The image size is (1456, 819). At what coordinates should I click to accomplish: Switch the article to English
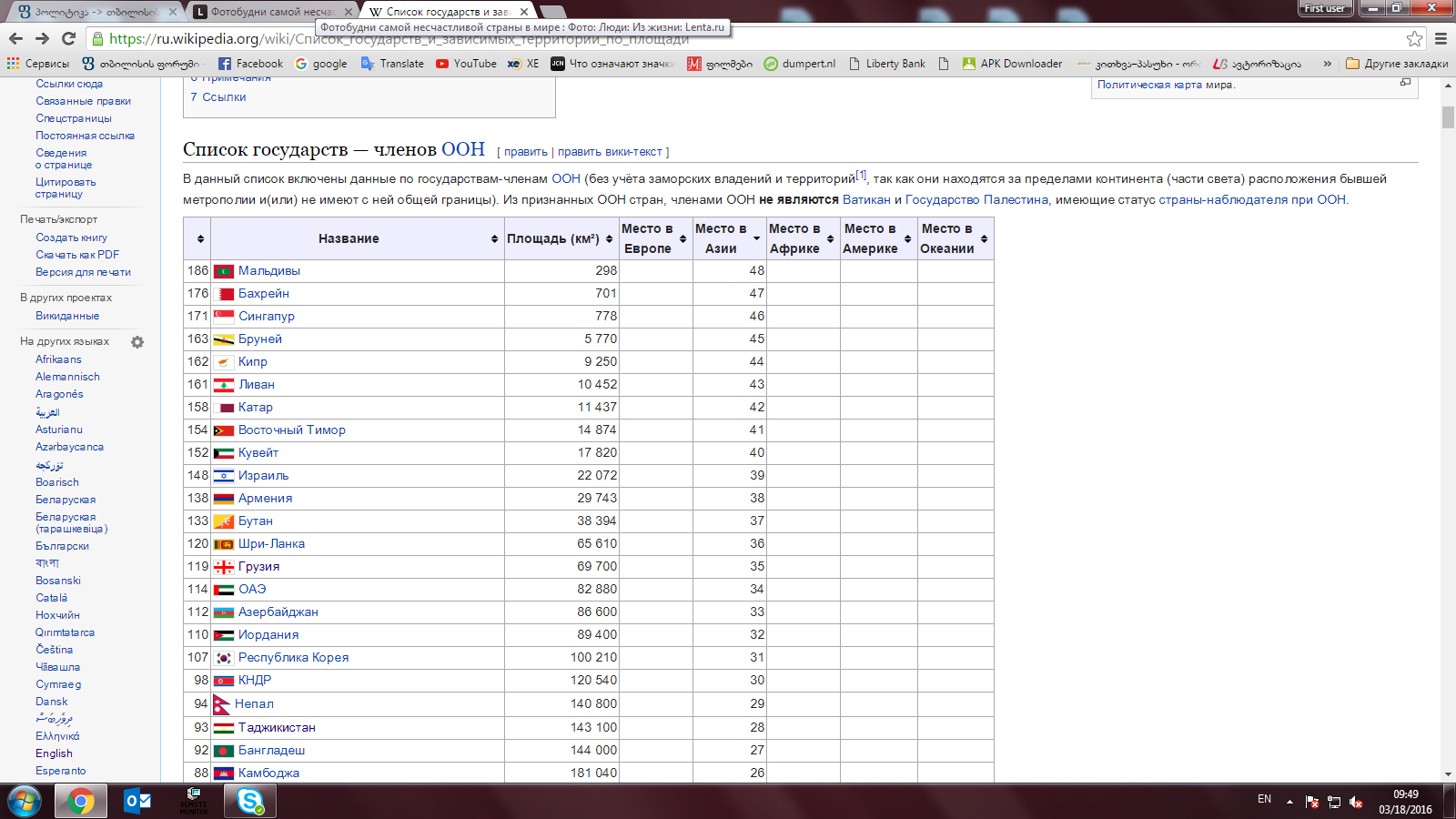coord(54,753)
